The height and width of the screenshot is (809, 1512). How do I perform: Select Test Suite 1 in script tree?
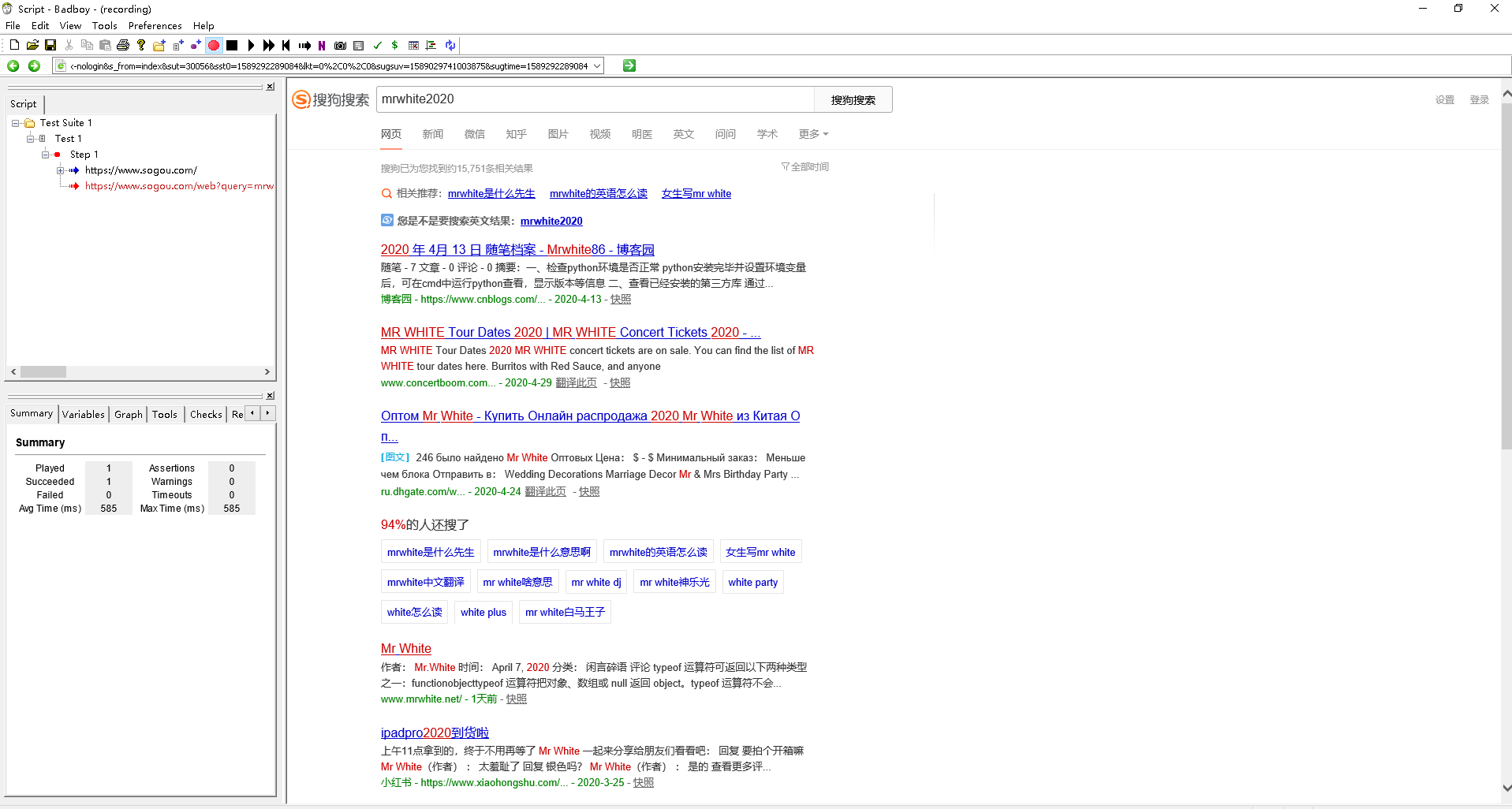coord(66,123)
